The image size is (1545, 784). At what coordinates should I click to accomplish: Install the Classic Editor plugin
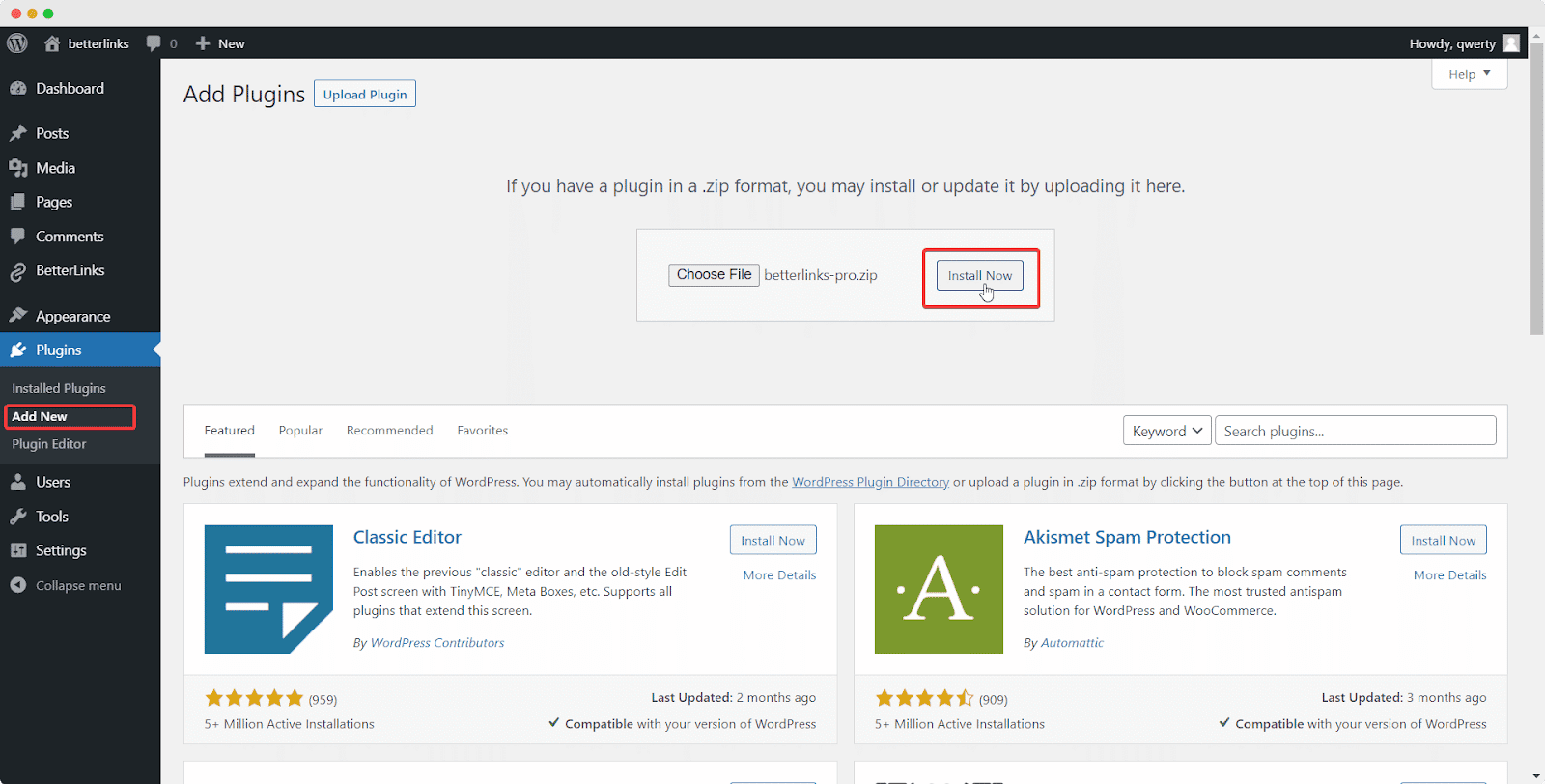(772, 540)
